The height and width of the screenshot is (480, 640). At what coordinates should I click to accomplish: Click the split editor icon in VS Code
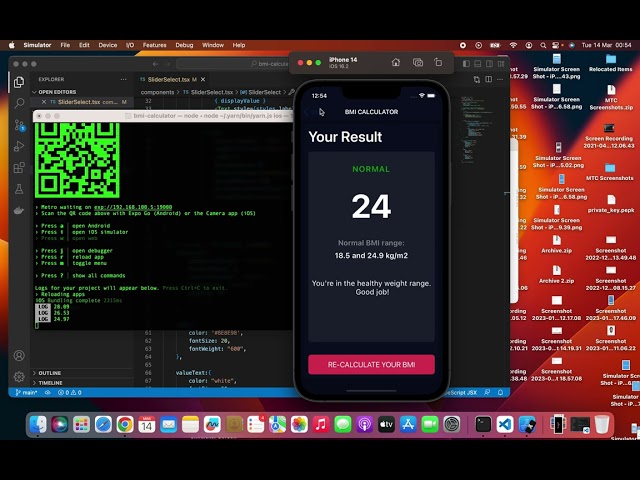[x=489, y=79]
